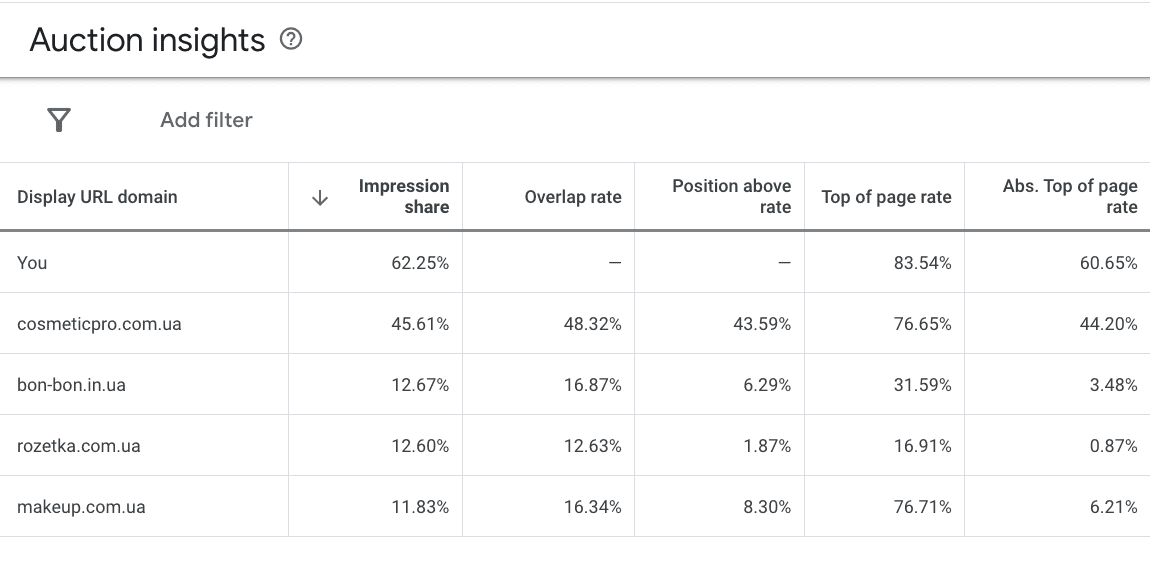Click Abs. Top of page rate header
The image size is (1150, 574).
coord(1069,197)
